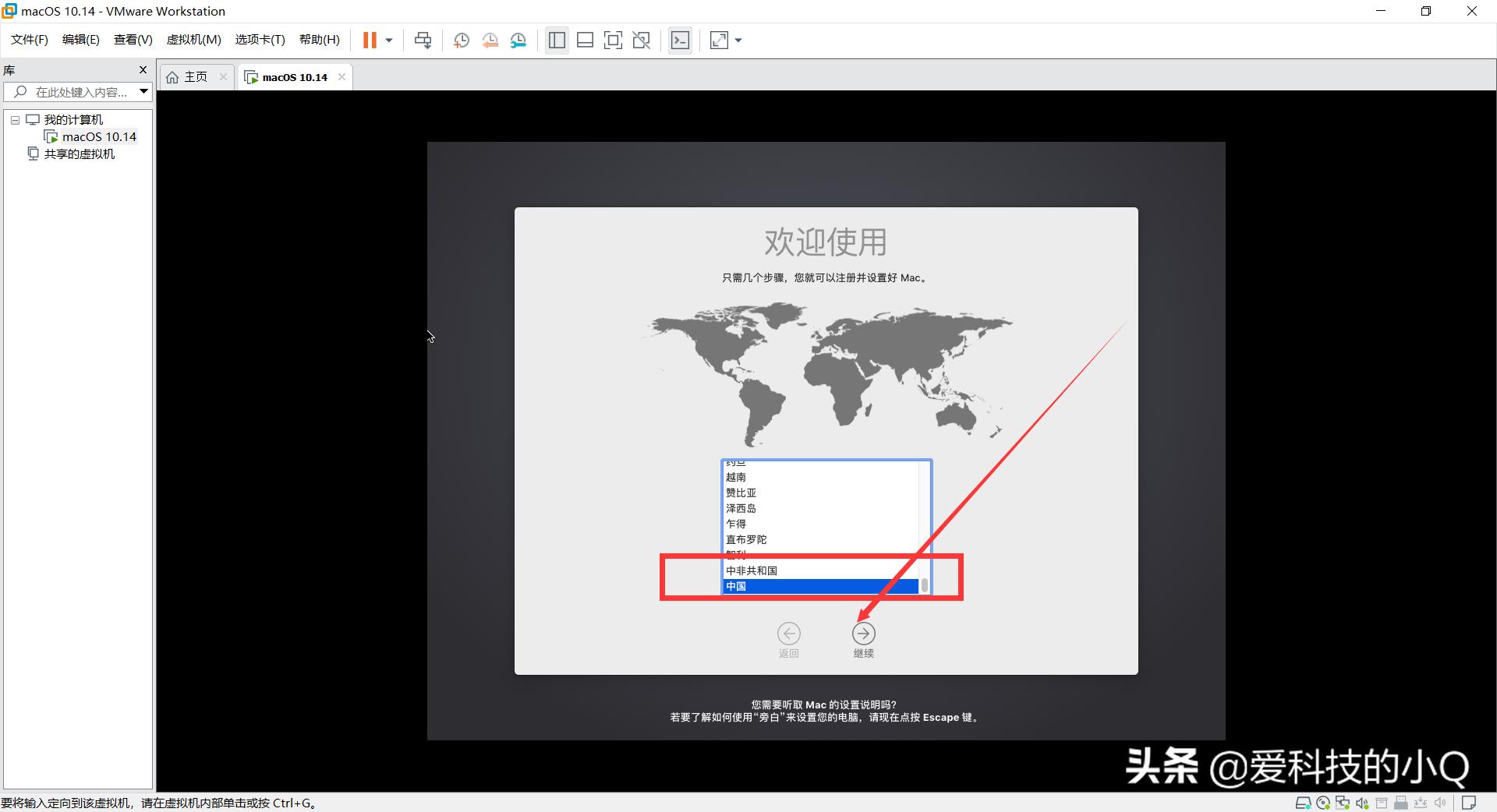This screenshot has height=812, width=1497.
Task: Click the 继续 button in the setup wizard
Action: coord(864,634)
